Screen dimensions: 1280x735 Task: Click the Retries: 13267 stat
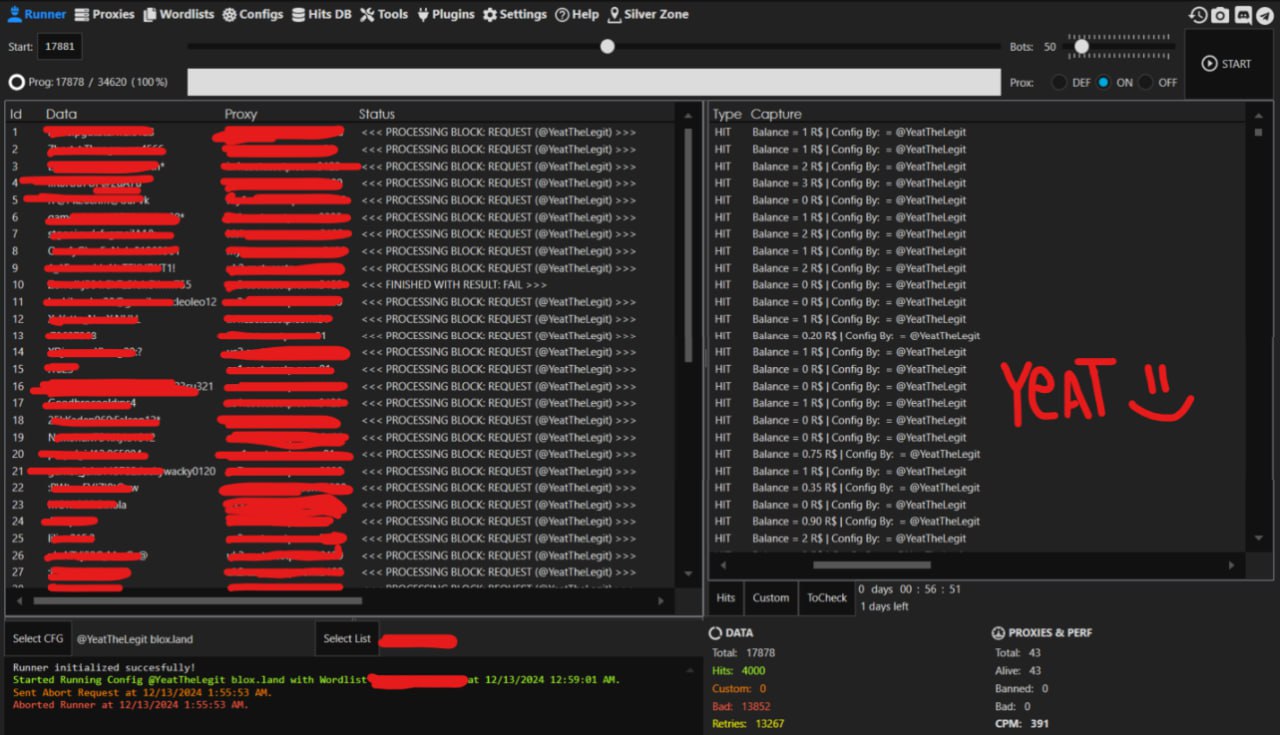(x=748, y=724)
